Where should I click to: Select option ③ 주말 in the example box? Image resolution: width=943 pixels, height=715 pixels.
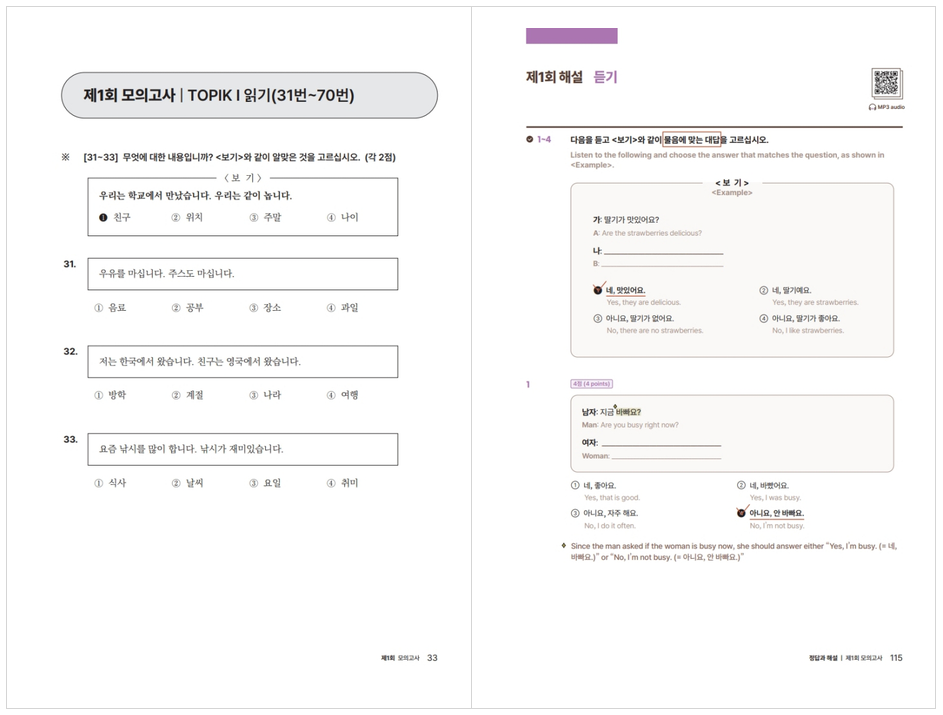click(265, 217)
